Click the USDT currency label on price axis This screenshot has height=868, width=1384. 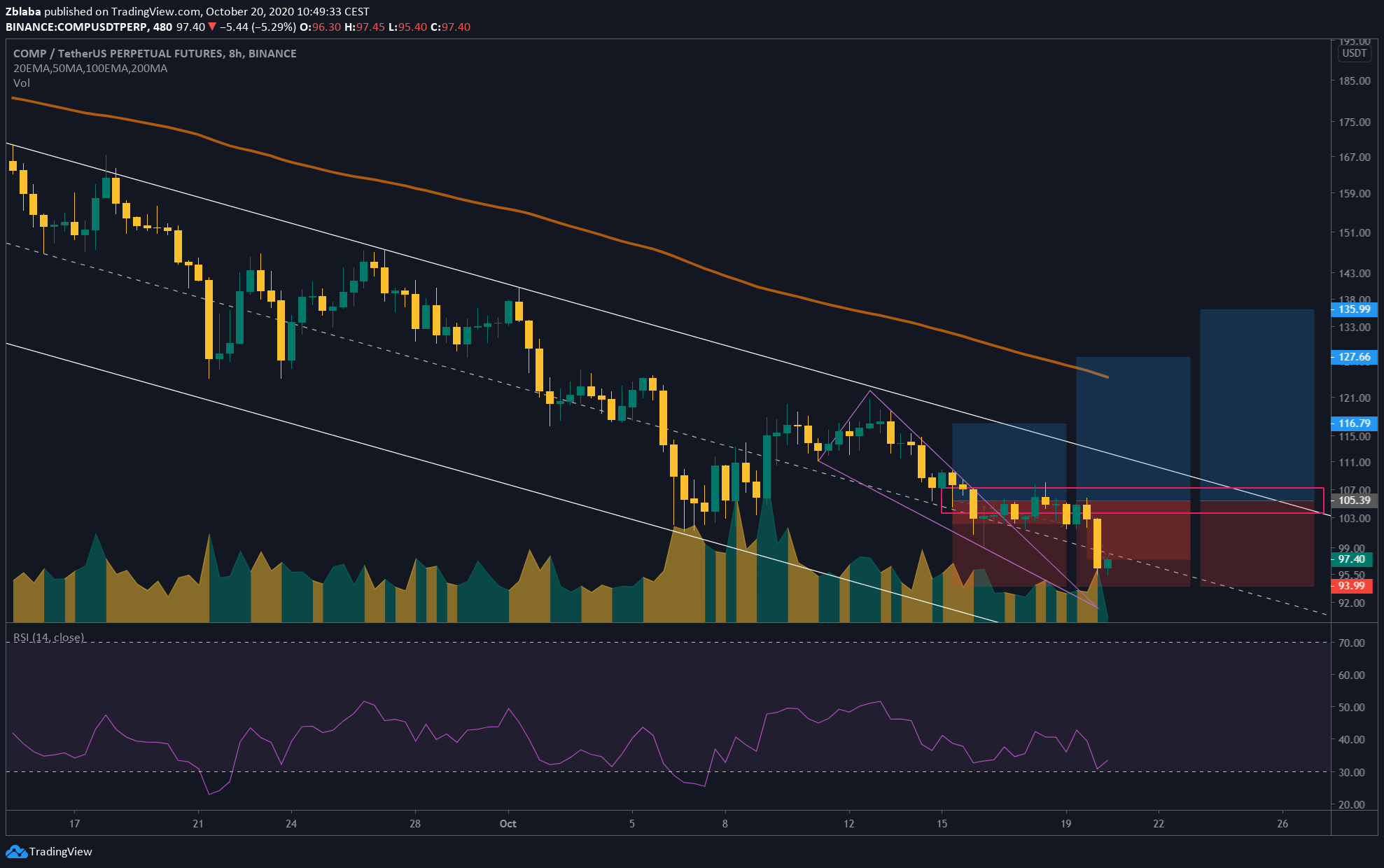pos(1354,53)
